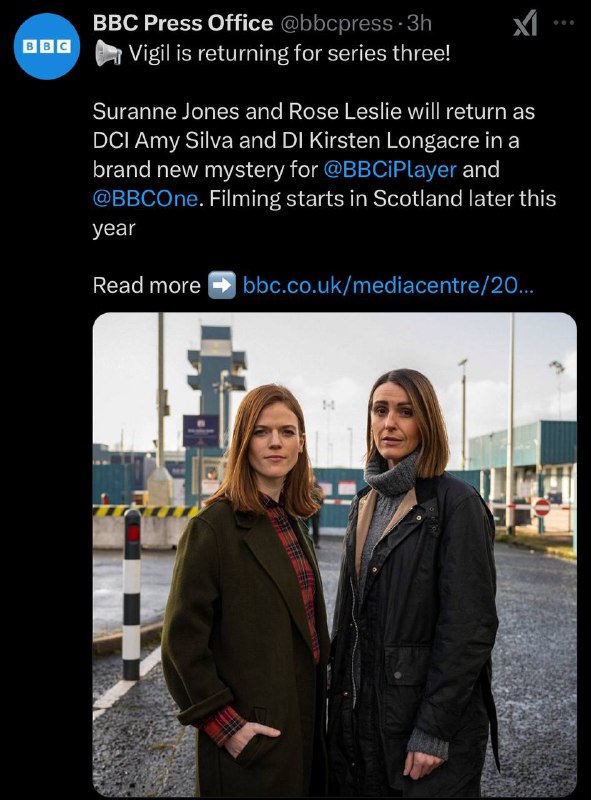Click the black-and-white striped bollard in photo
Image resolution: width=591 pixels, height=800 pixels.
pos(132,594)
